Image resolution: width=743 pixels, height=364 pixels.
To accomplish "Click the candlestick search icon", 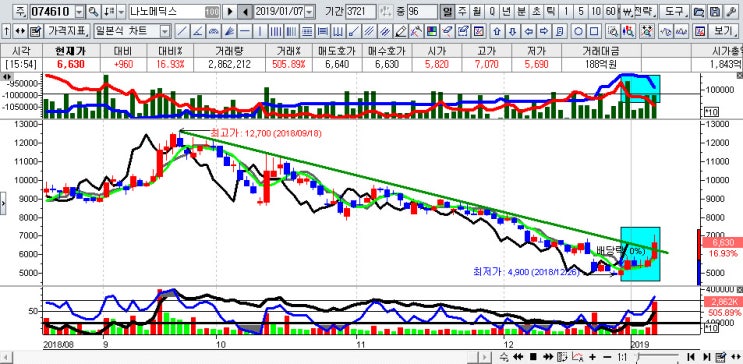I will click(629, 32).
